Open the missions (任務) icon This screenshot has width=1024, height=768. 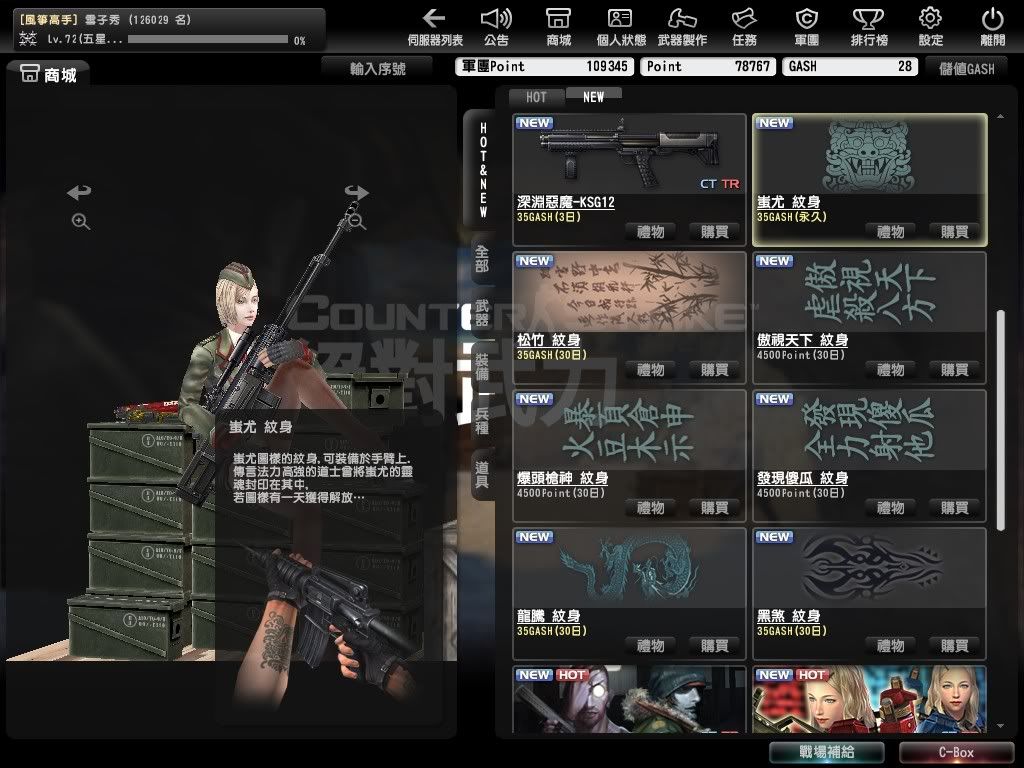tap(744, 19)
